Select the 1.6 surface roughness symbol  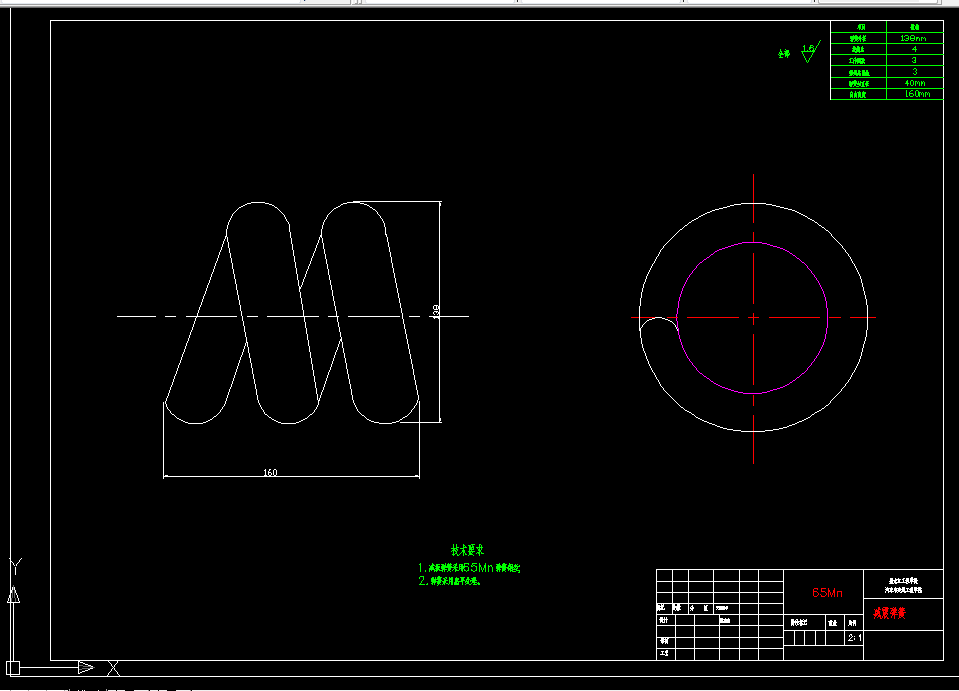[x=810, y=52]
